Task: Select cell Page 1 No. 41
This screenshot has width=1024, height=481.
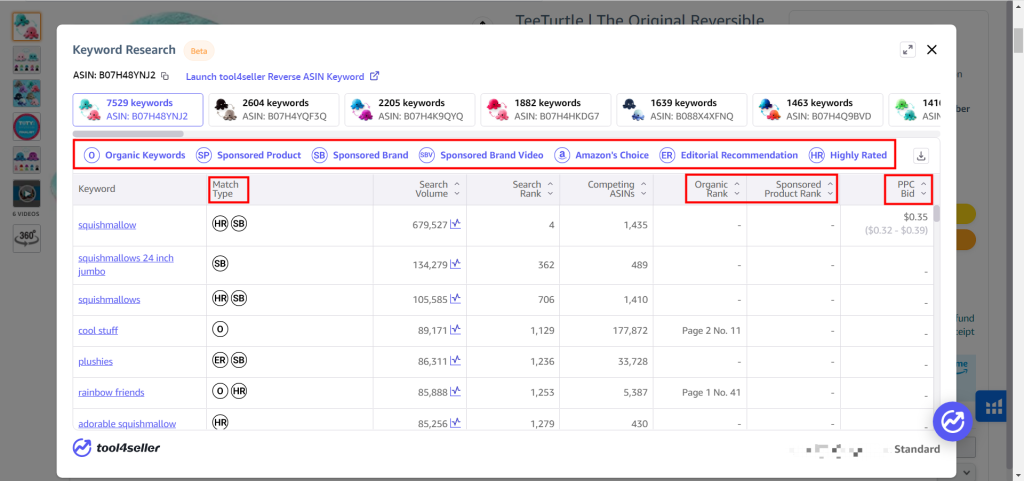Action: (x=711, y=393)
